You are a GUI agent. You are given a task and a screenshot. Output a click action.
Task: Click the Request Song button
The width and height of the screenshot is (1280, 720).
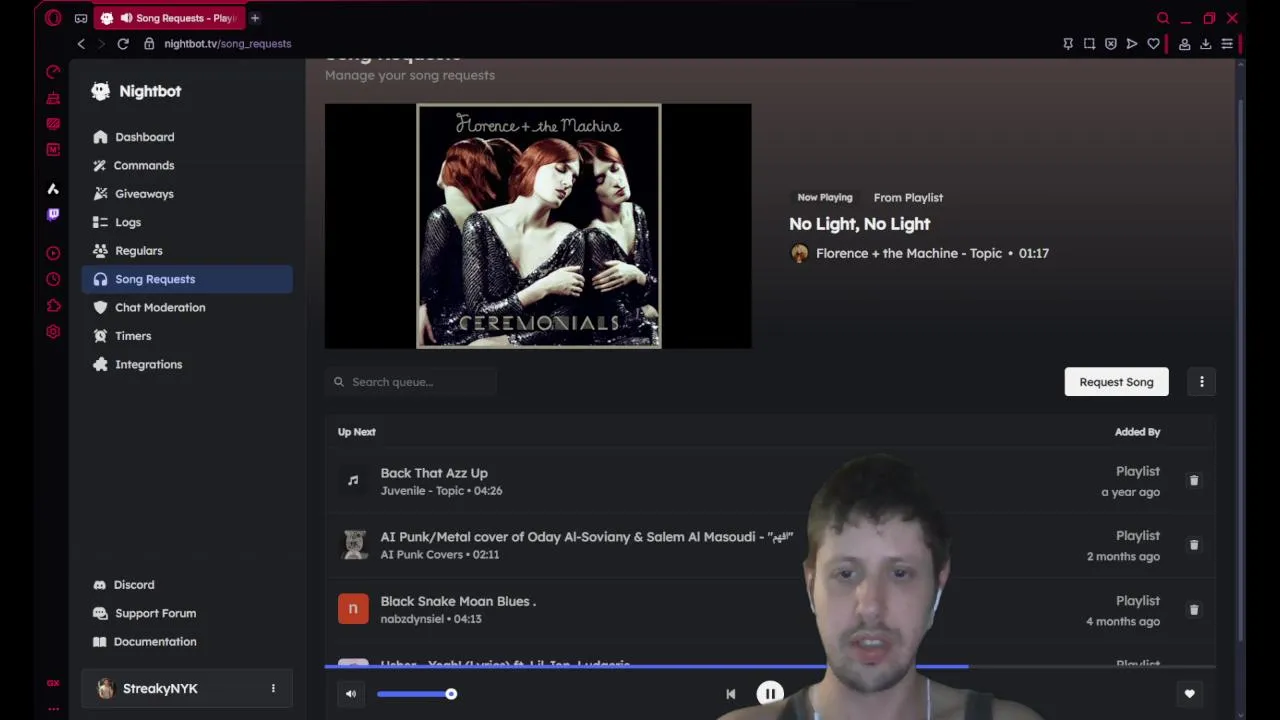[x=1116, y=382]
